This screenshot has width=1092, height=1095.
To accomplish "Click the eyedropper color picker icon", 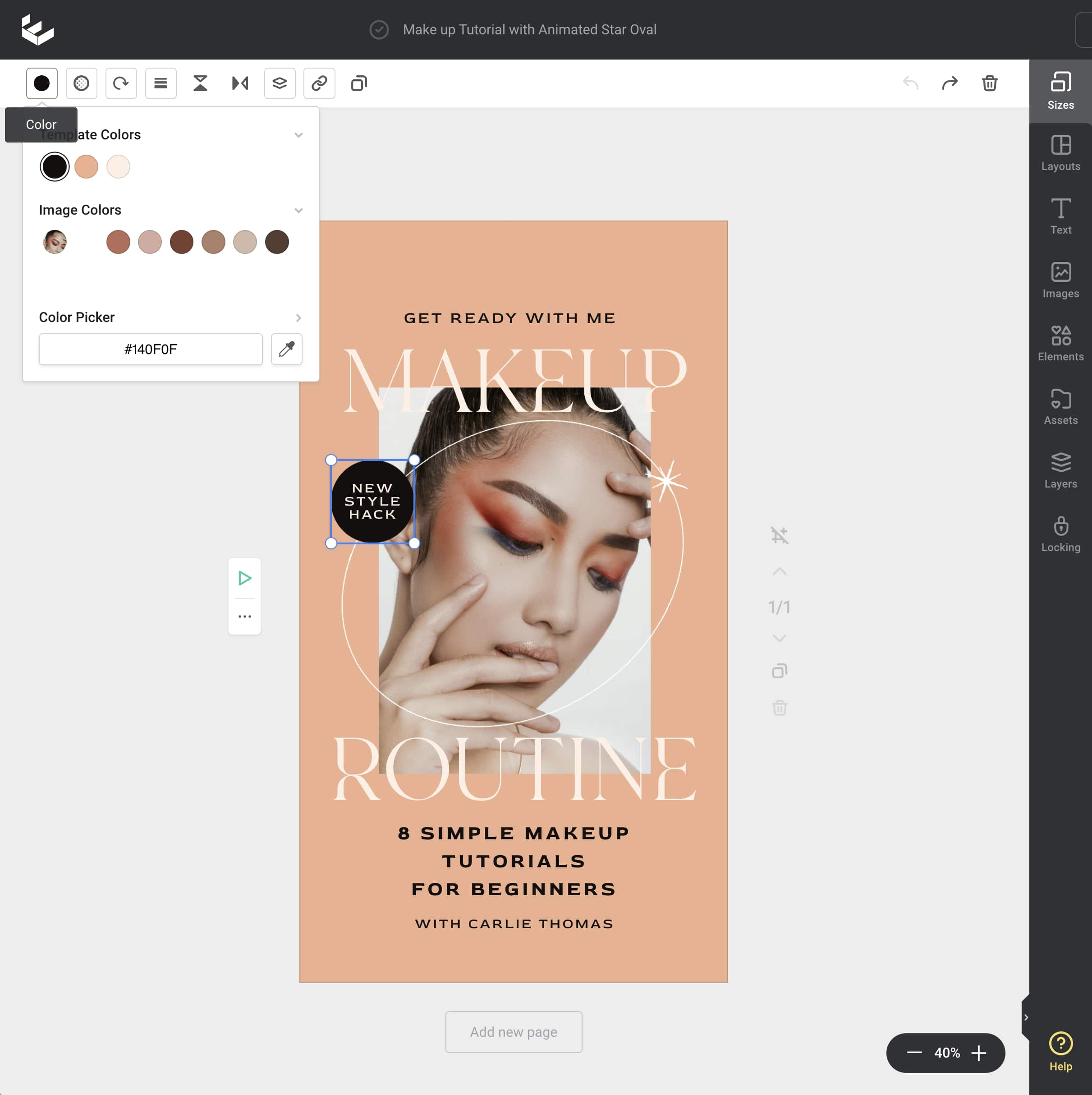I will [288, 349].
